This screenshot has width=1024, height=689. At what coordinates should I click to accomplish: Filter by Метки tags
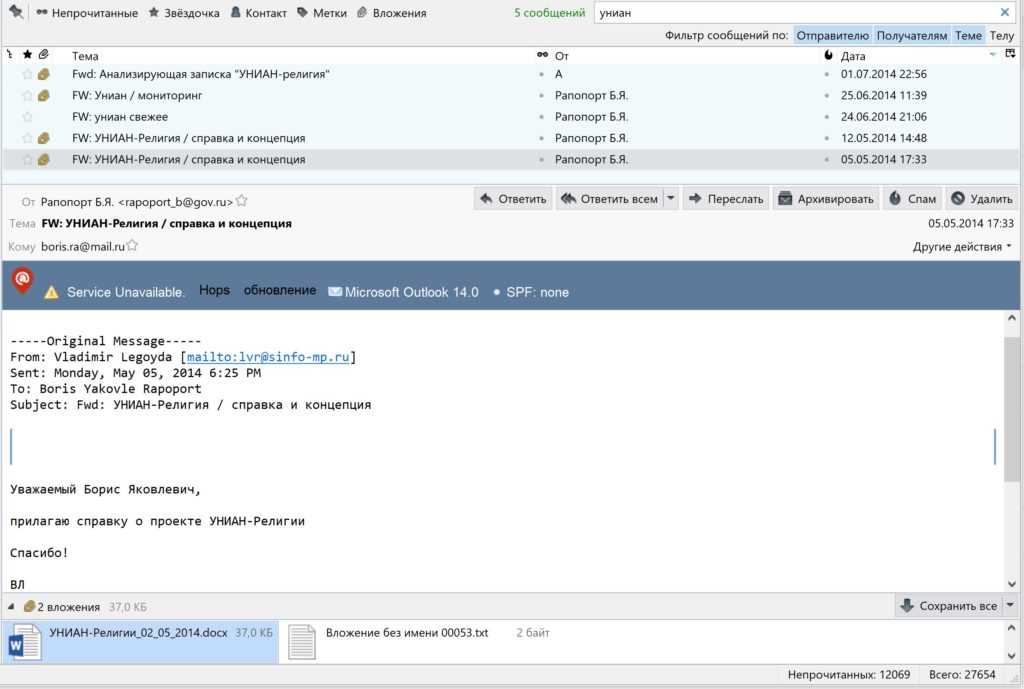[x=322, y=13]
